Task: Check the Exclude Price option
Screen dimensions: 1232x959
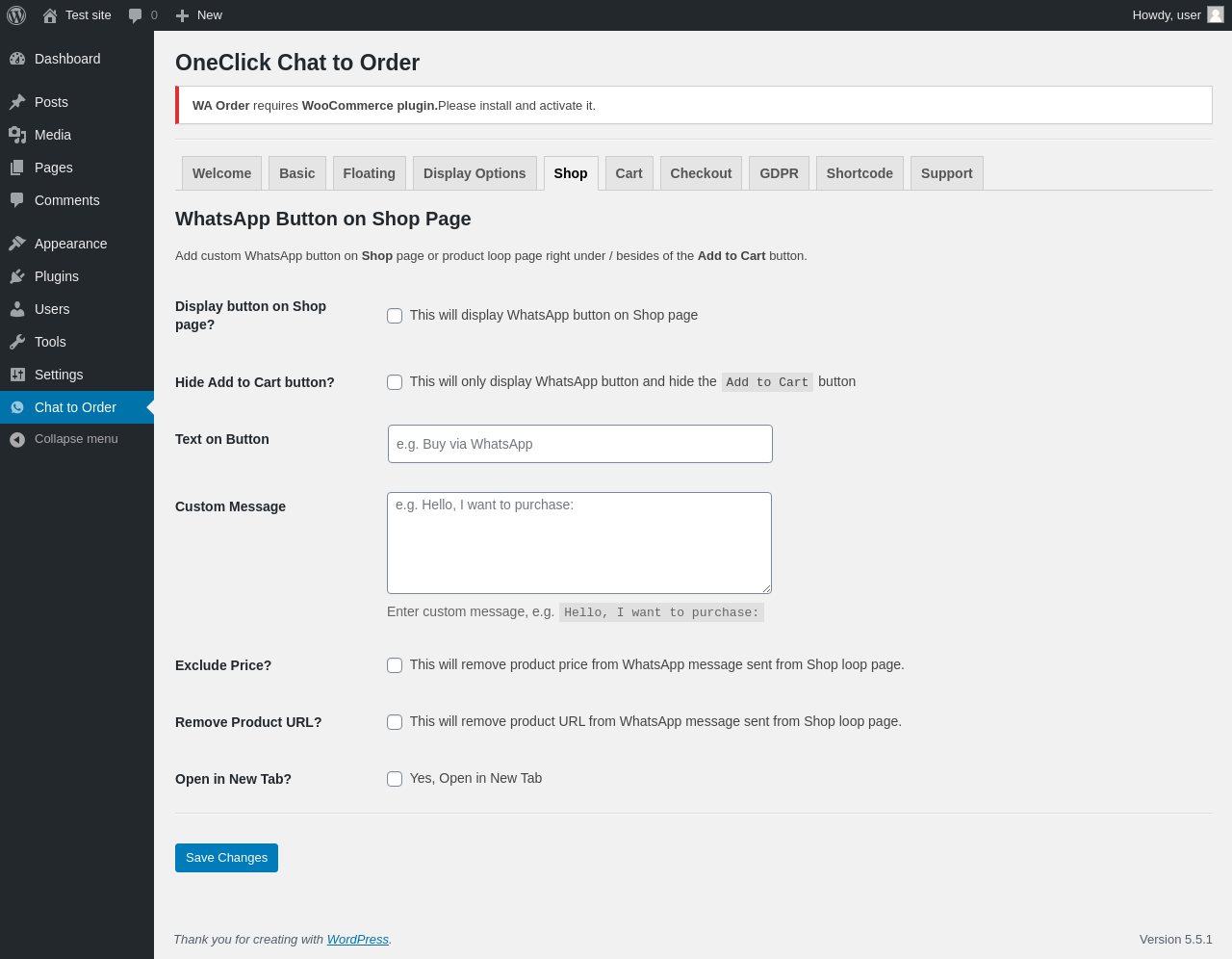Action: [x=395, y=665]
